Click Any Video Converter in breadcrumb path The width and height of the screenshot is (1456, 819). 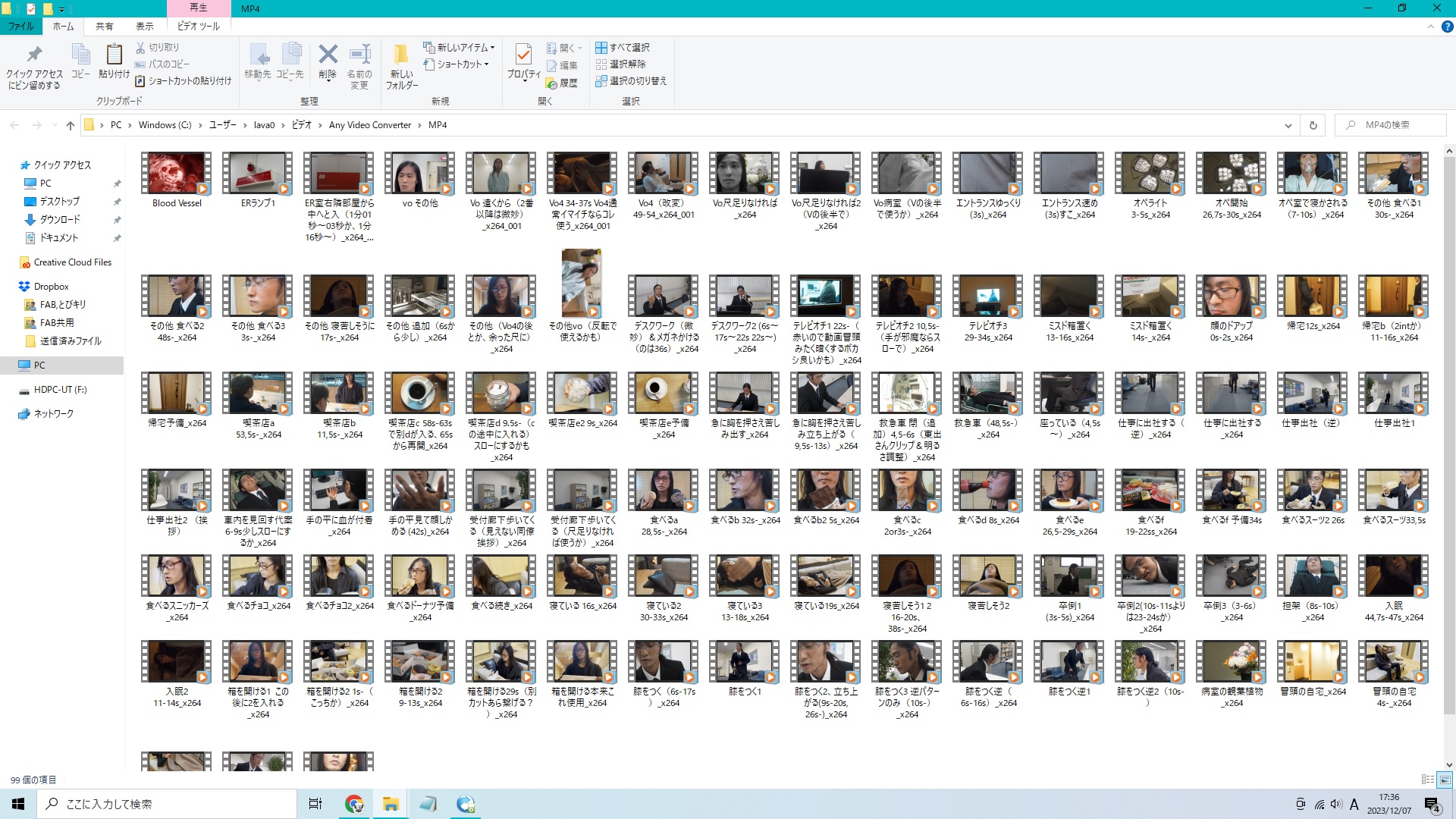370,125
